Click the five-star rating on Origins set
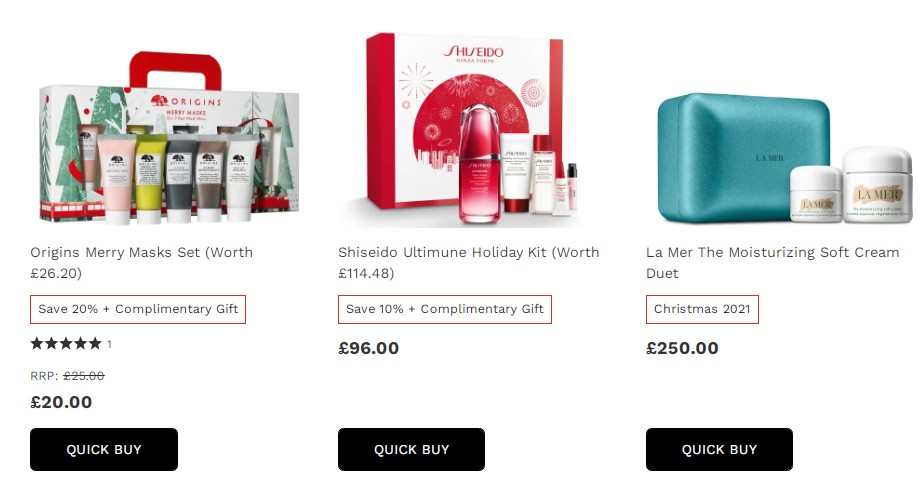Image resolution: width=924 pixels, height=482 pixels. (66, 344)
